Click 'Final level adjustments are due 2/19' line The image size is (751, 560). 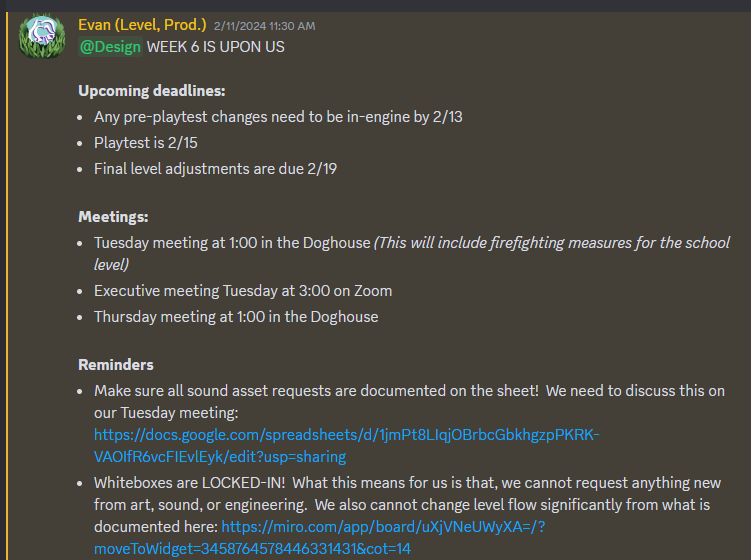216,169
